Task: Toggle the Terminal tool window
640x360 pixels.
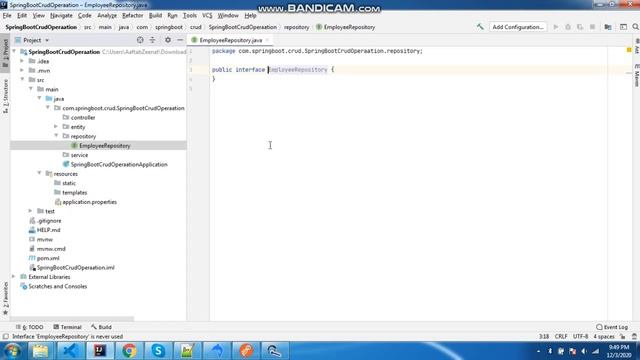Action: pyautogui.click(x=67, y=327)
